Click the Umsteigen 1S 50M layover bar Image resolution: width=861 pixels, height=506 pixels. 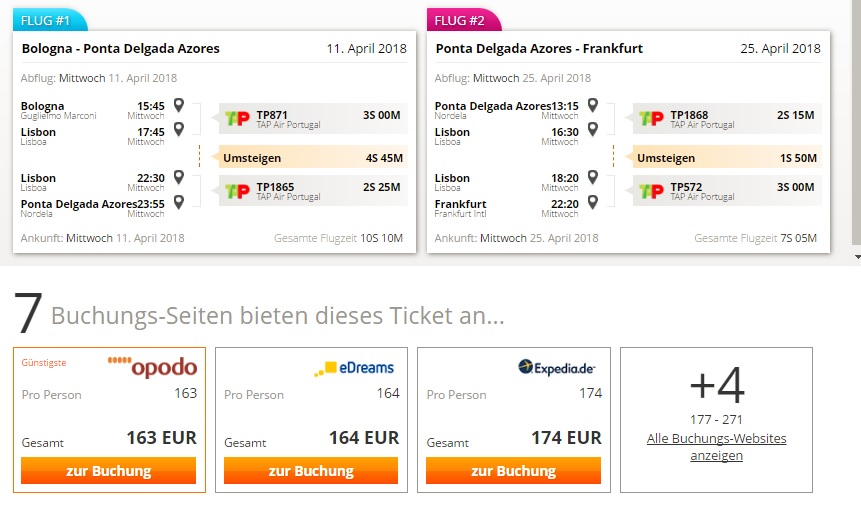click(727, 158)
